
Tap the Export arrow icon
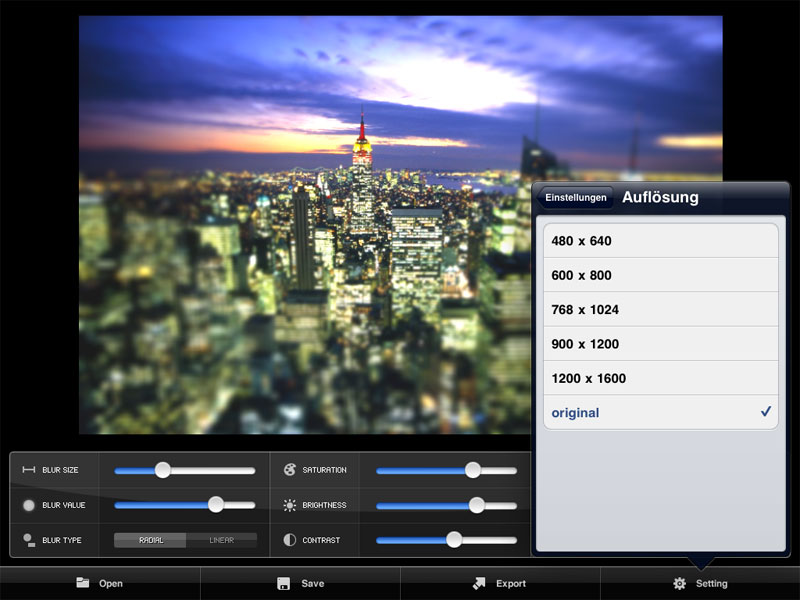click(x=479, y=583)
